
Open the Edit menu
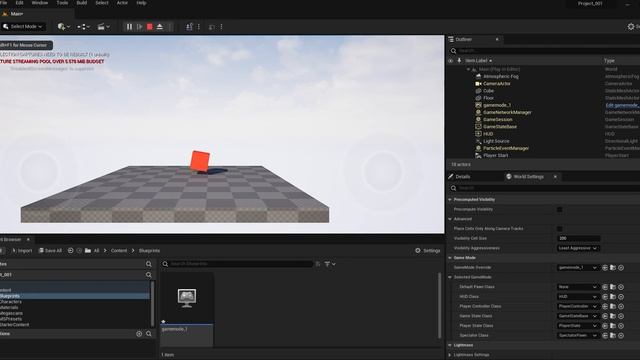[19, 3]
